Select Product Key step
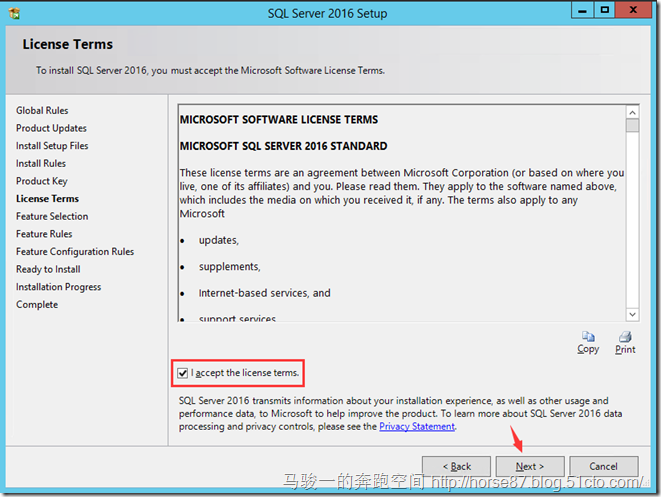661x497 pixels. [x=42, y=181]
